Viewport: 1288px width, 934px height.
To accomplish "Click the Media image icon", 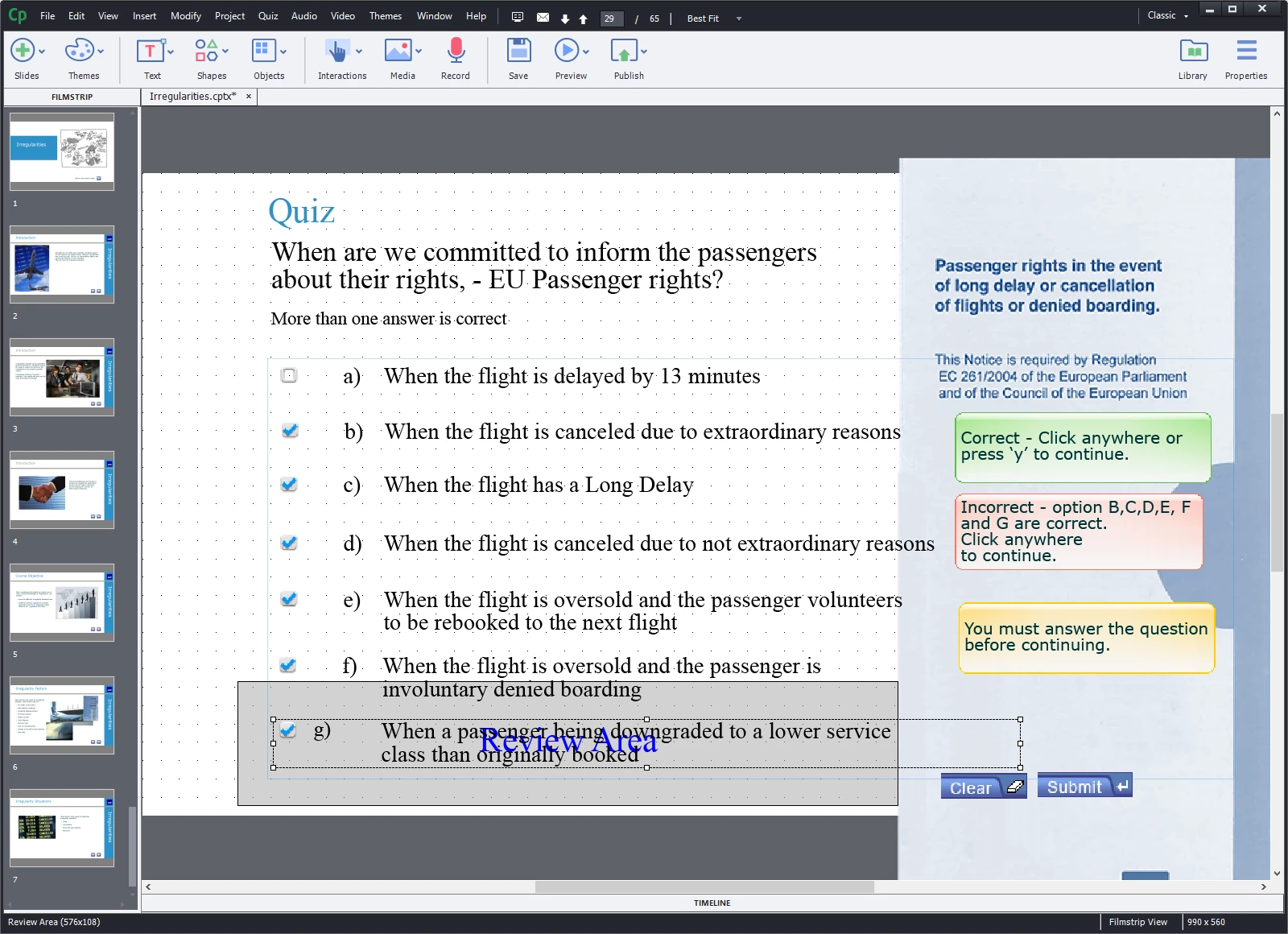I will coord(398,51).
